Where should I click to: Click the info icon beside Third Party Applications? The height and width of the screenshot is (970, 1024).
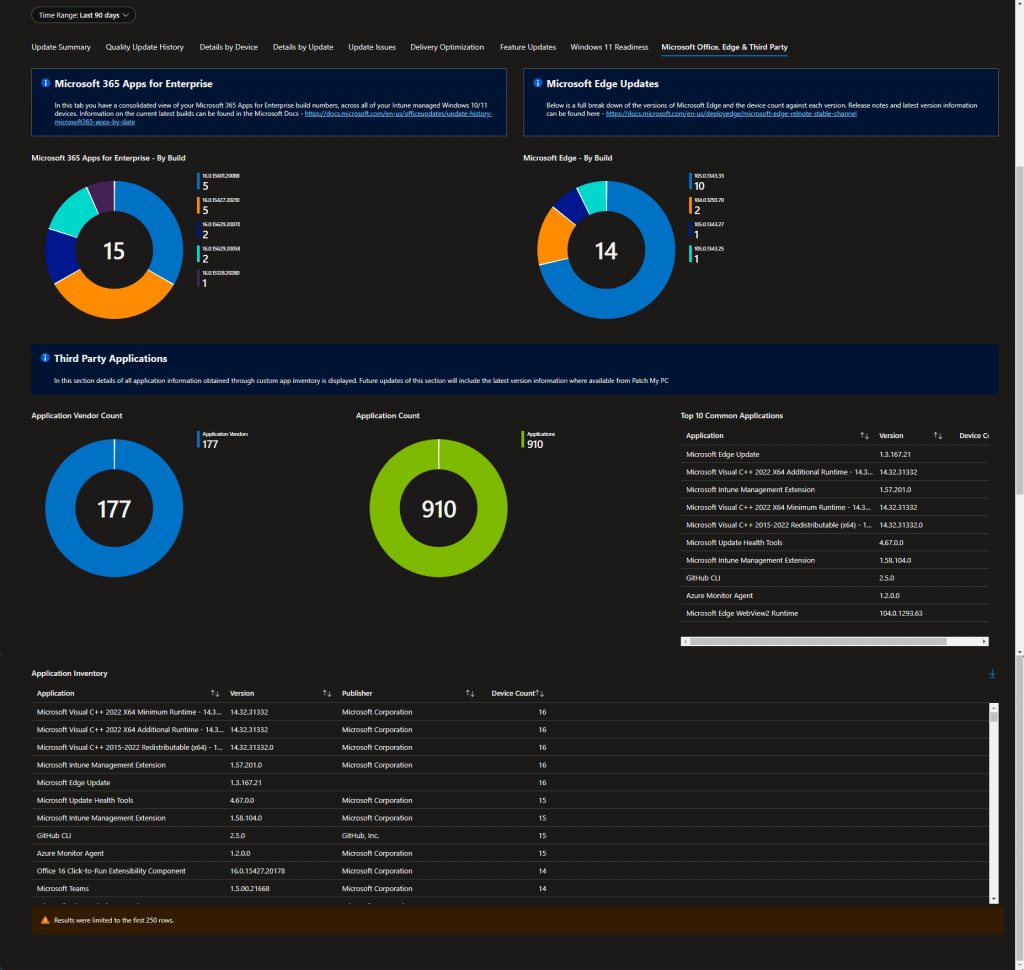click(45, 358)
